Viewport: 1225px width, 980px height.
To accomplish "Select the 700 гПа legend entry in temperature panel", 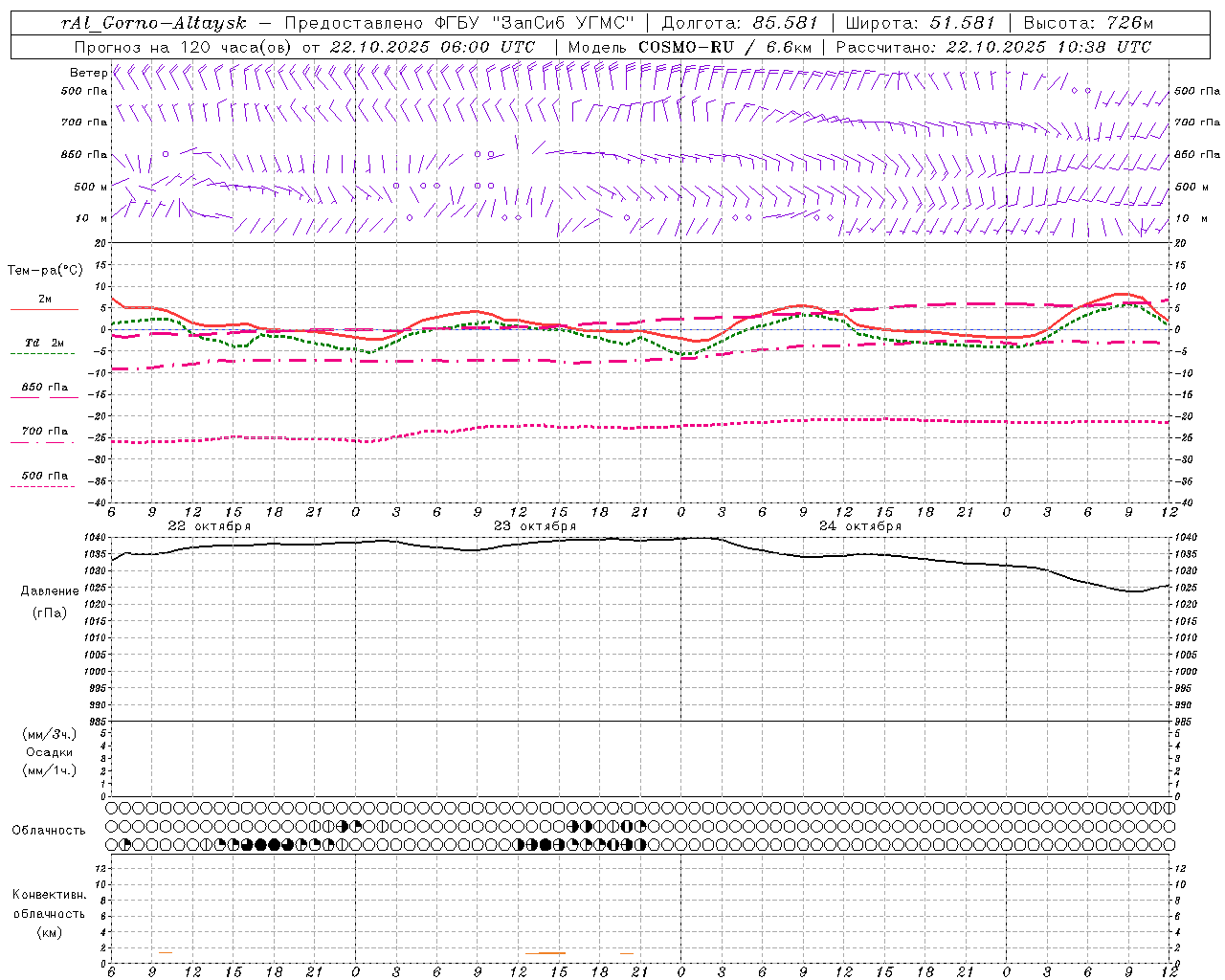I will [44, 432].
